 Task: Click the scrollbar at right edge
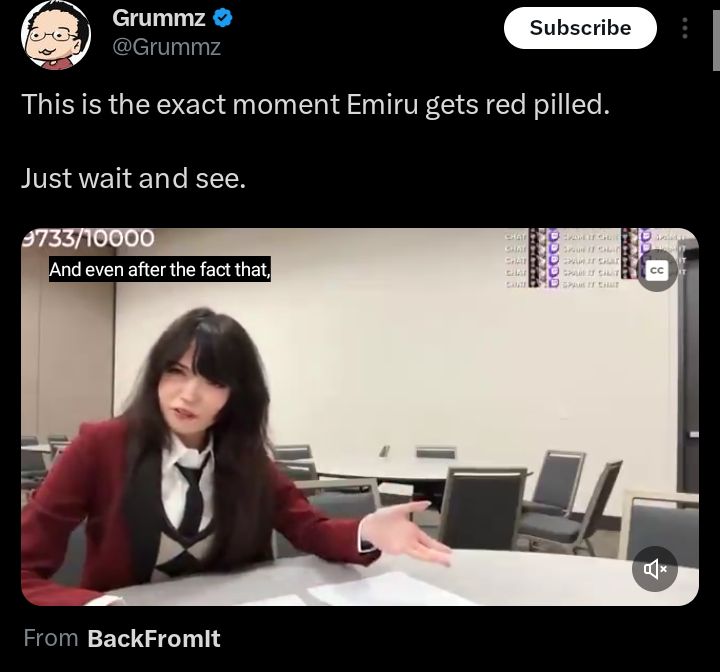pyautogui.click(x=716, y=40)
